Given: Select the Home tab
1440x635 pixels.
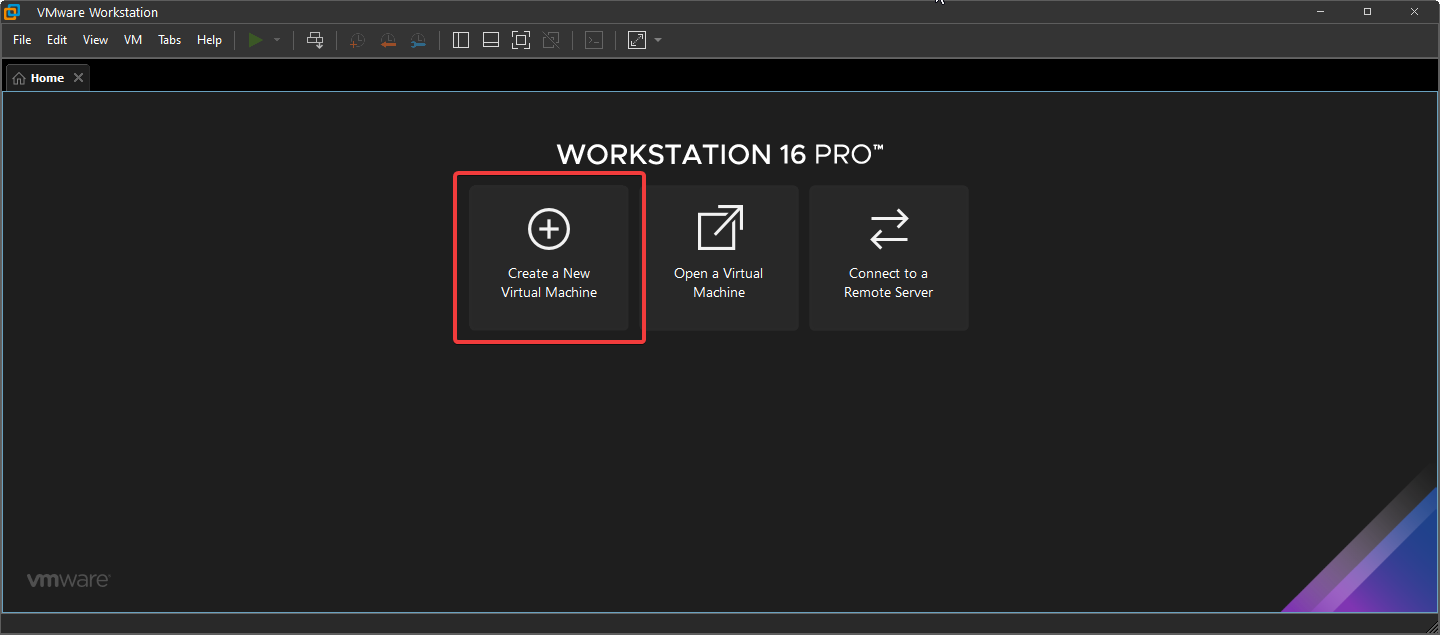Looking at the screenshot, I should (x=47, y=78).
